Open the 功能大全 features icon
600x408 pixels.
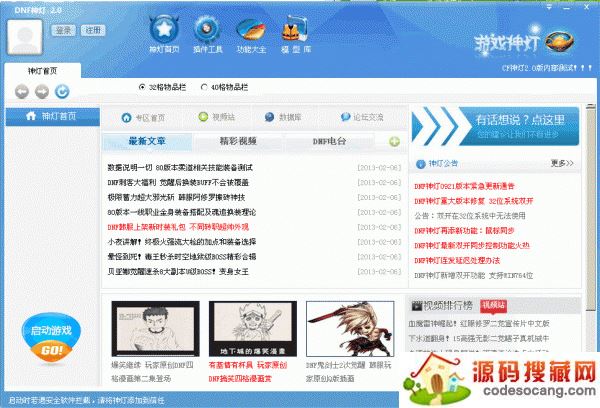click(251, 32)
